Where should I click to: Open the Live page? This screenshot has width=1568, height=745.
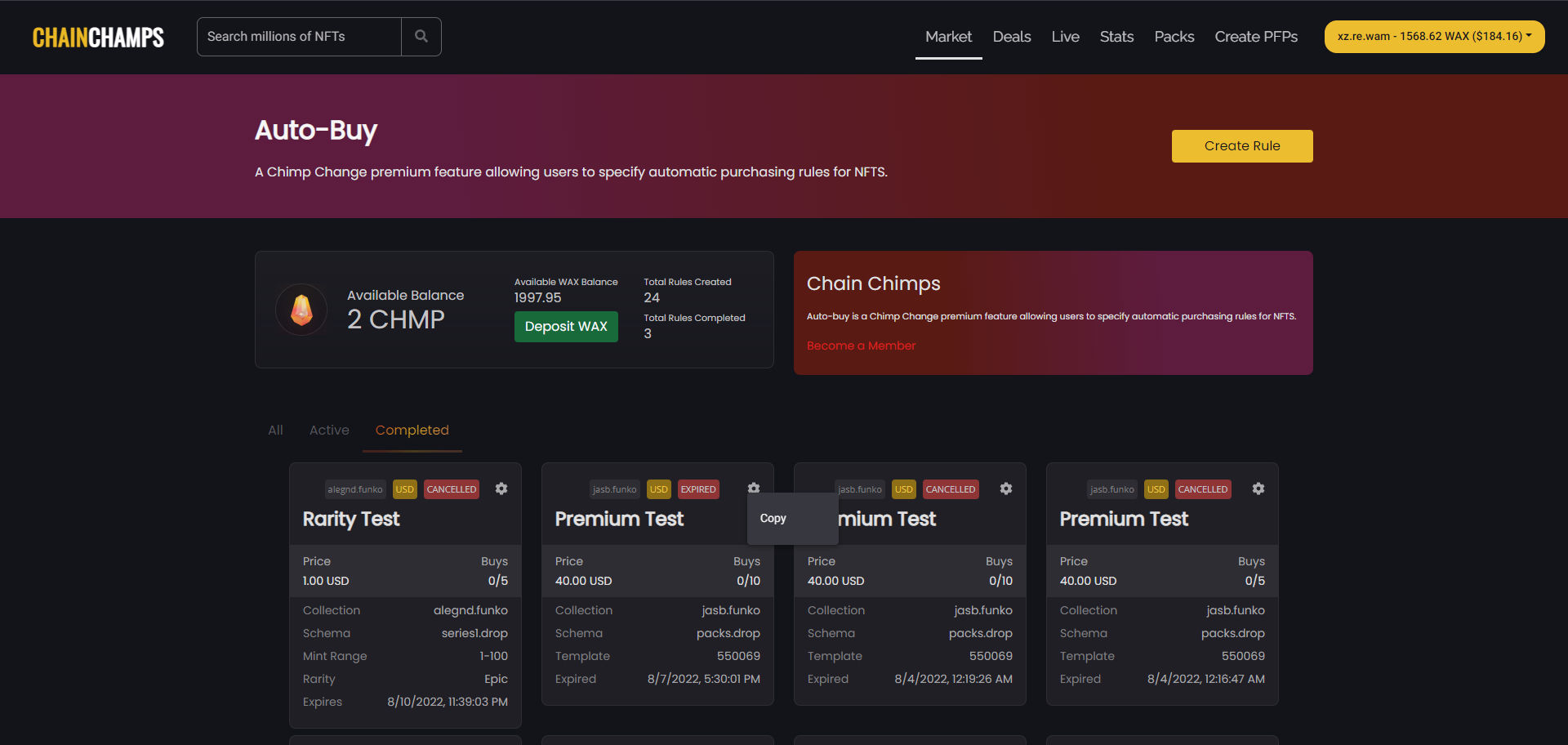pos(1065,37)
